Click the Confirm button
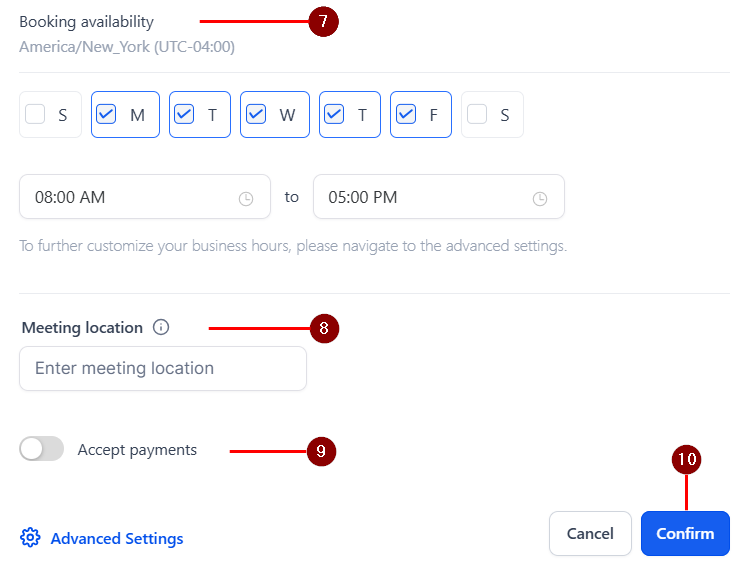 point(685,534)
